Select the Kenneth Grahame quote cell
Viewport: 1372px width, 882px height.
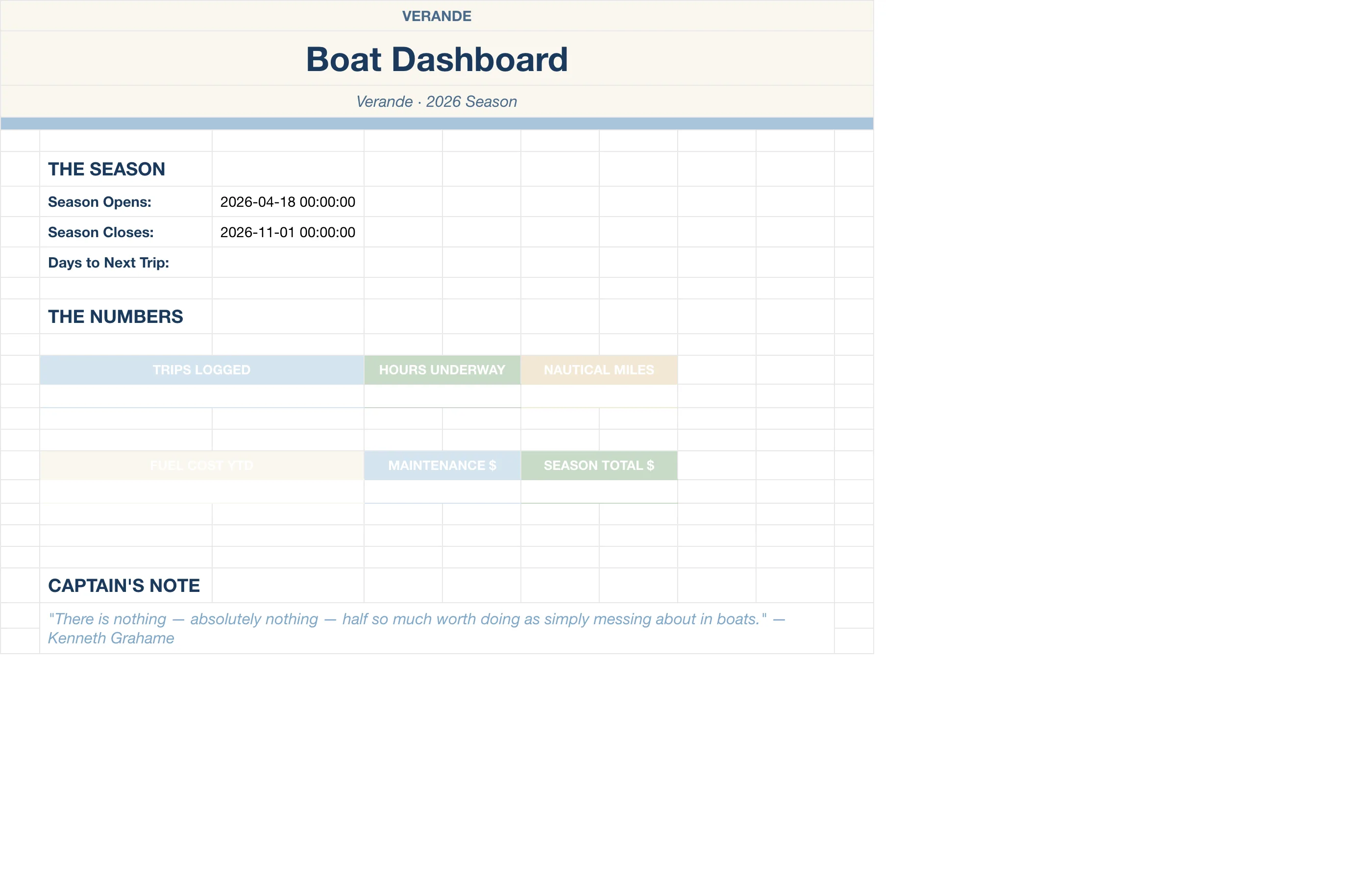click(x=437, y=628)
